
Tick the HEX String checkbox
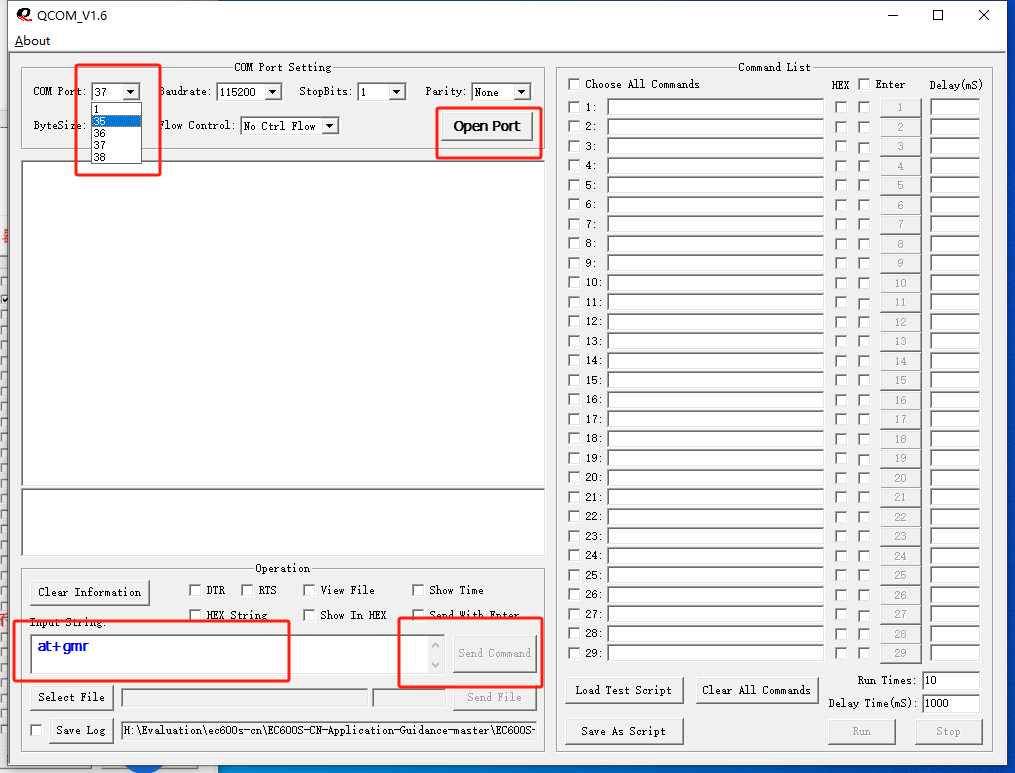click(x=195, y=614)
